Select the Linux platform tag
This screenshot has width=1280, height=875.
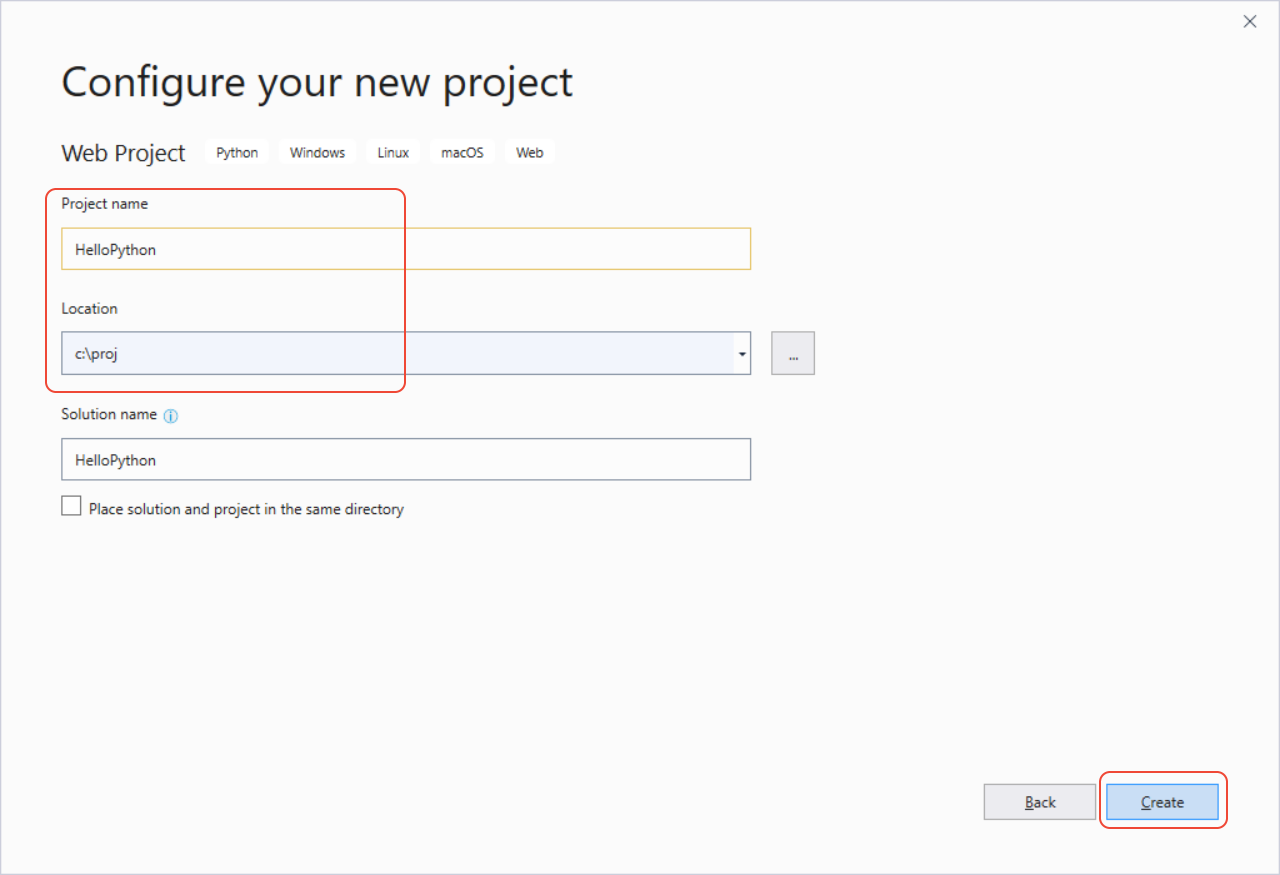(x=392, y=152)
